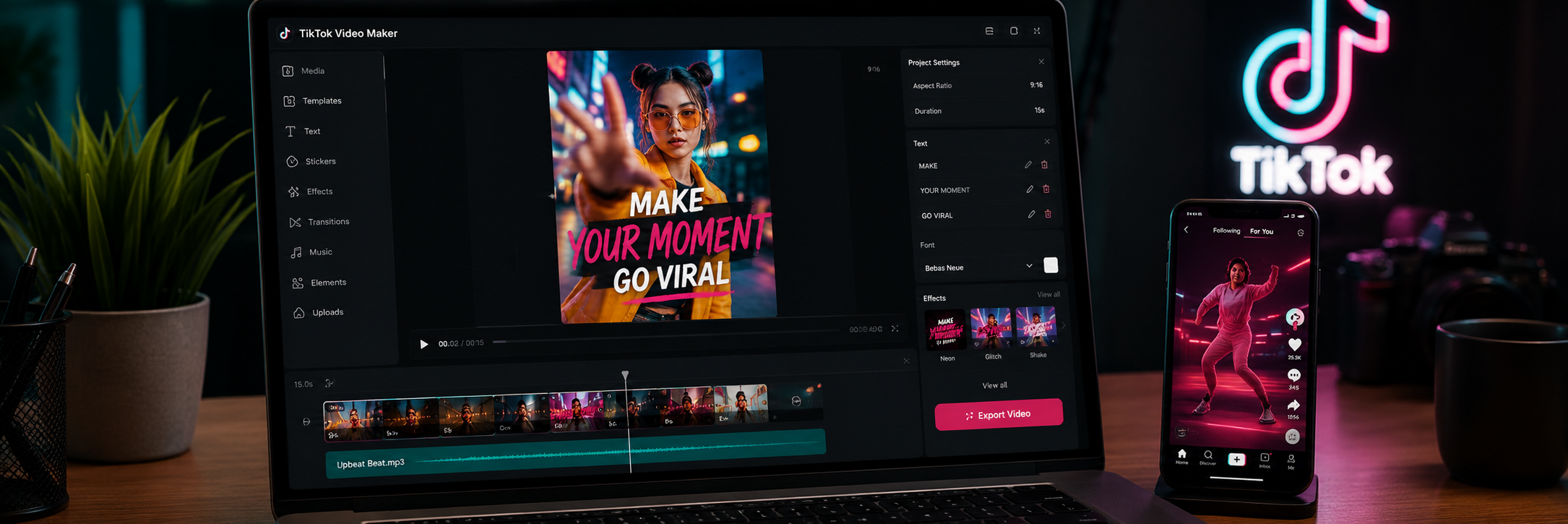Click the split scissors icon in timeline
The width and height of the screenshot is (1568, 524).
click(329, 384)
